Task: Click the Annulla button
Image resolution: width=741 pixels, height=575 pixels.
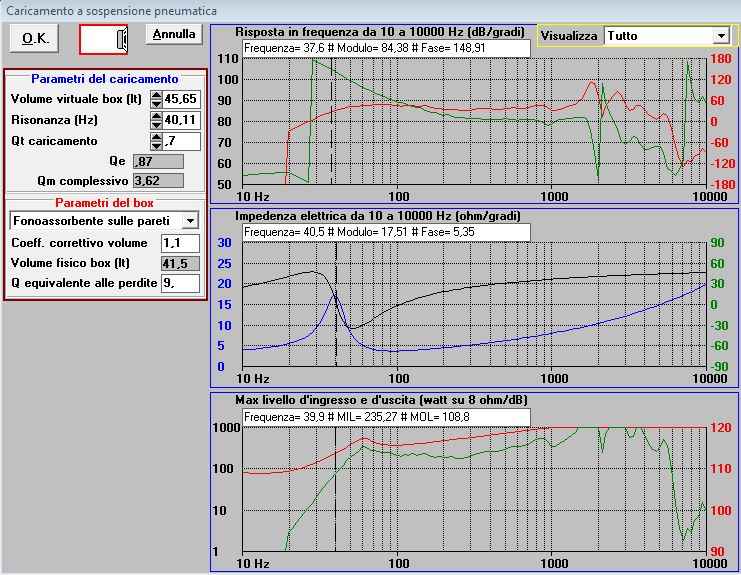Action: click(174, 34)
